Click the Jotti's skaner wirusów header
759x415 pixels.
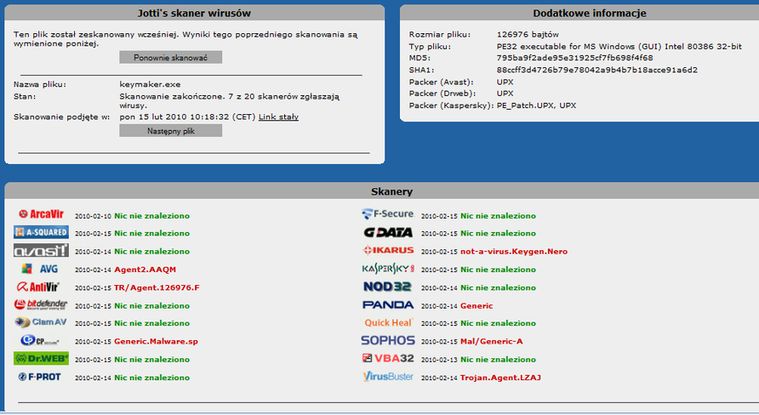(194, 13)
